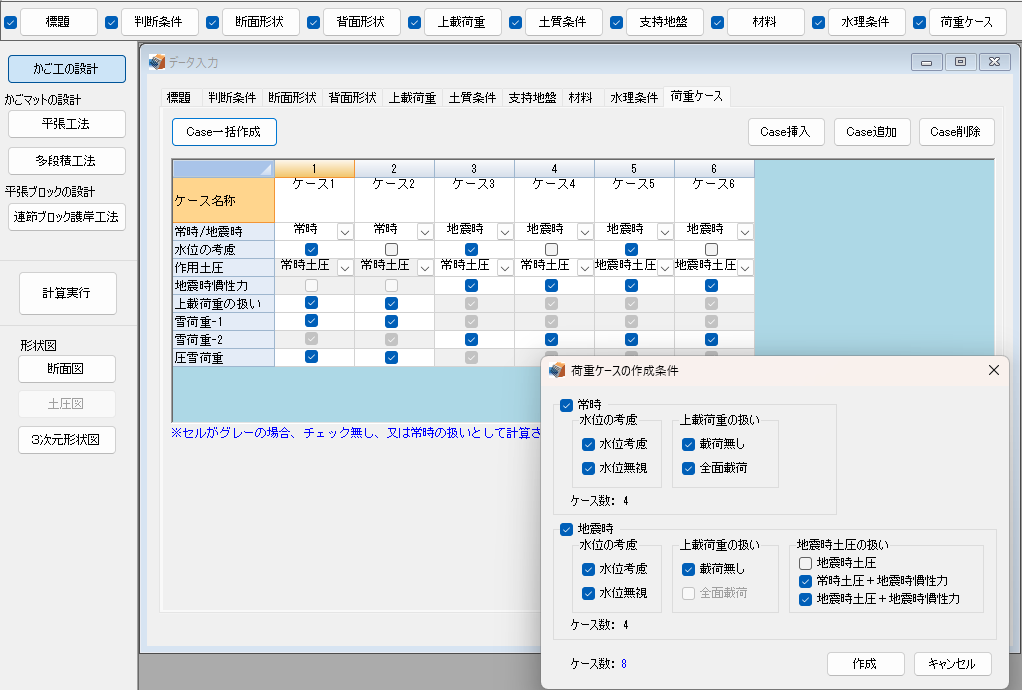
Task: Open 作用土圧 dropdown for ケース1
Action: pyautogui.click(x=345, y=268)
